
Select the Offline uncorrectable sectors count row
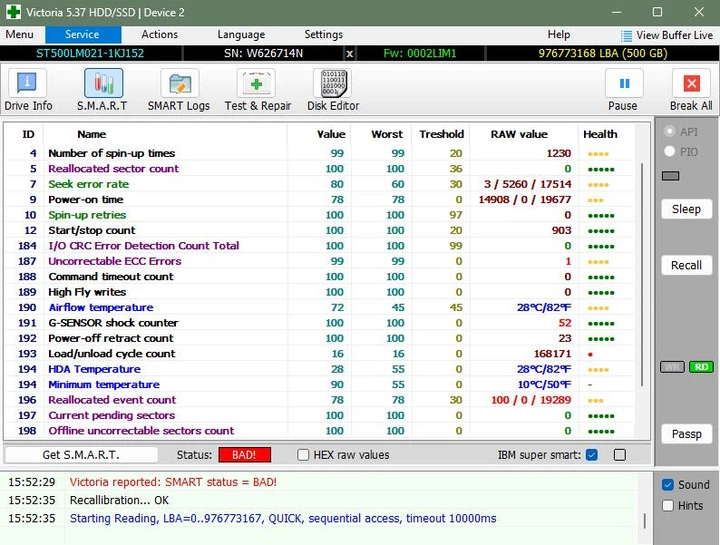(321, 431)
